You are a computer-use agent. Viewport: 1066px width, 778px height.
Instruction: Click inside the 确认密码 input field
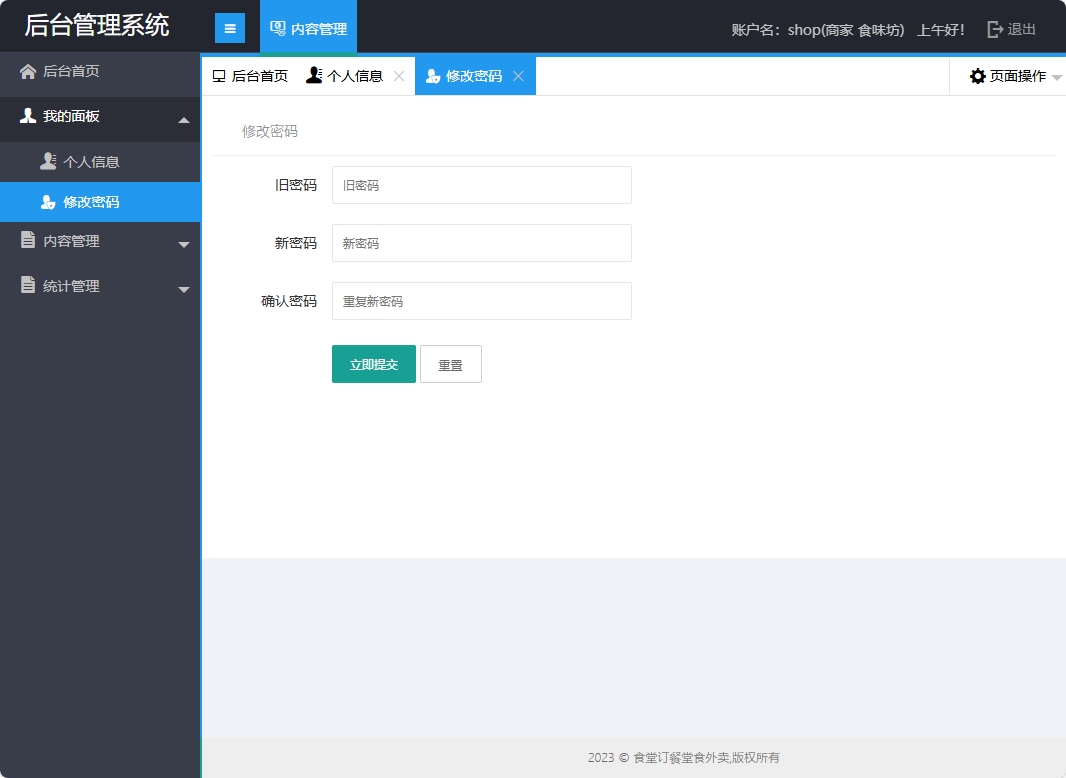coord(480,300)
